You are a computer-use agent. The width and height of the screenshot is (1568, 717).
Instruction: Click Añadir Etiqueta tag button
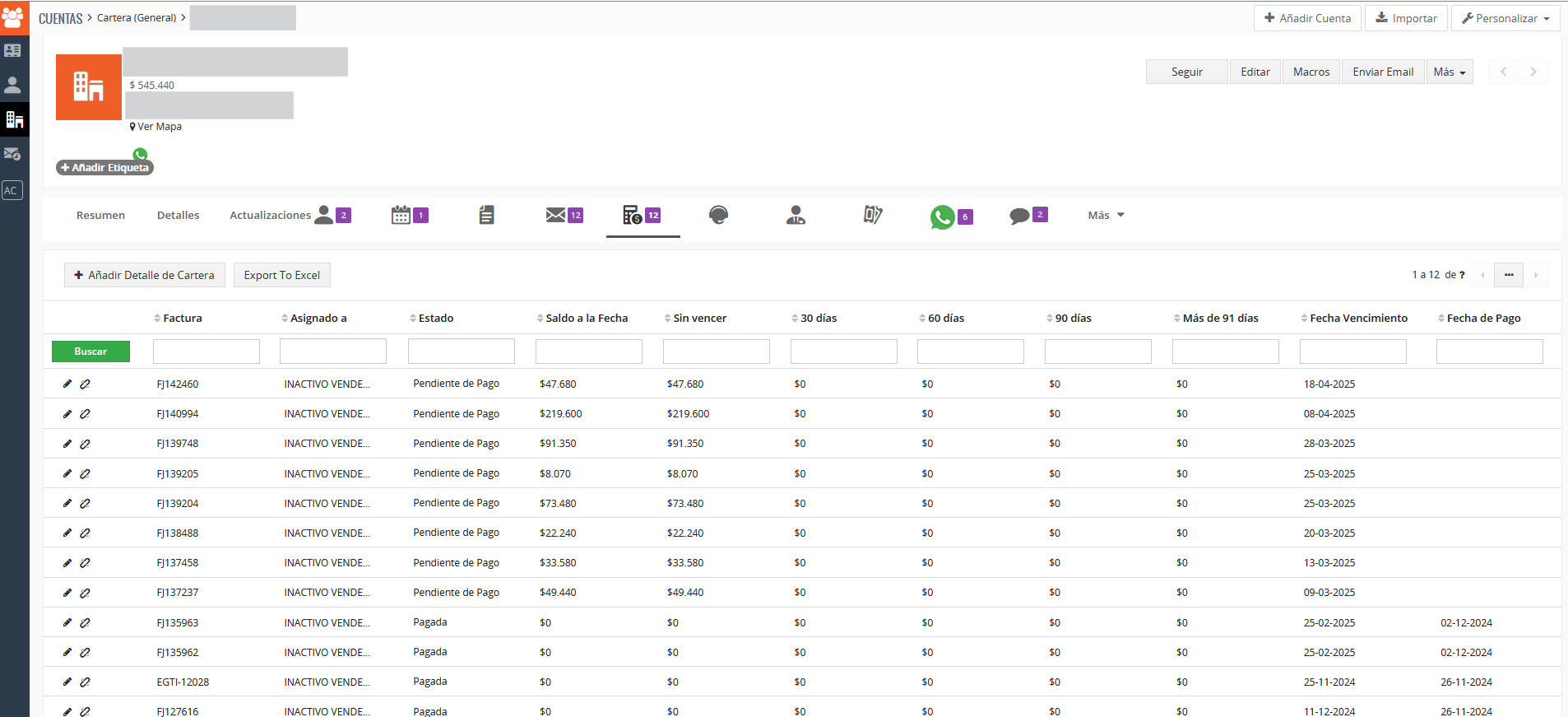tap(104, 167)
